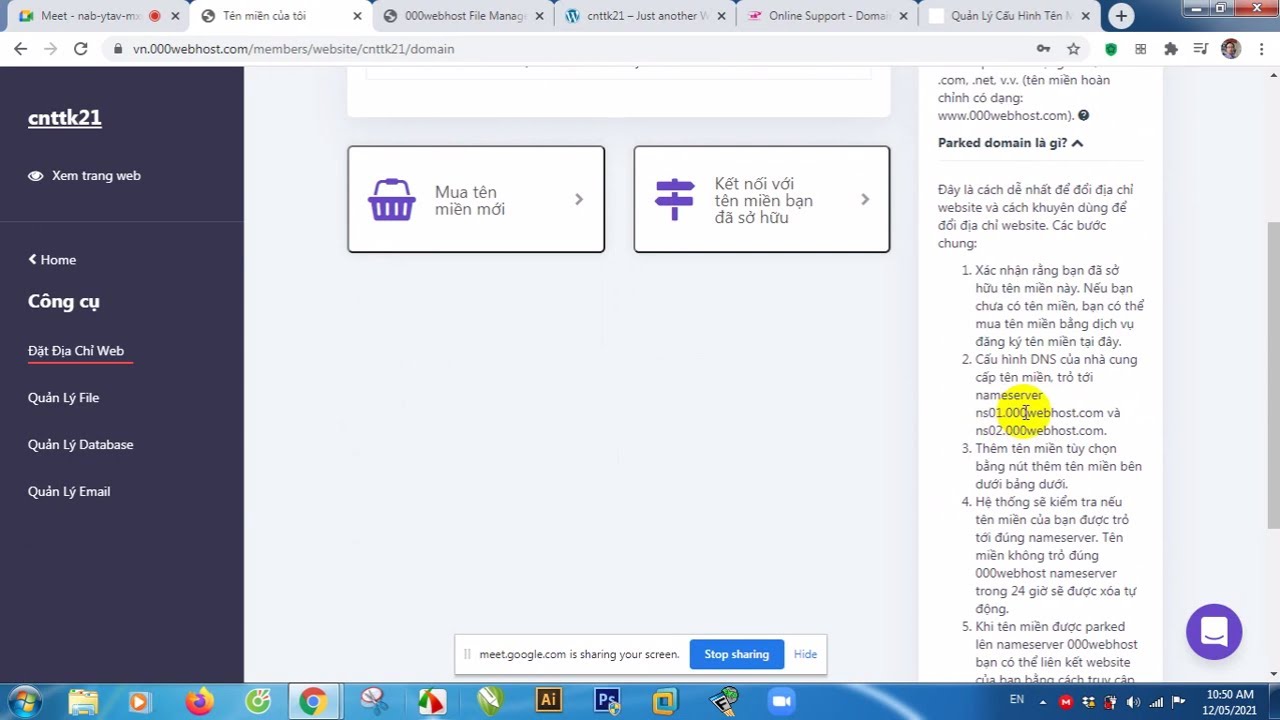This screenshot has height=720, width=1280.
Task: Open the Mua tên miền mới card
Action: 476,199
